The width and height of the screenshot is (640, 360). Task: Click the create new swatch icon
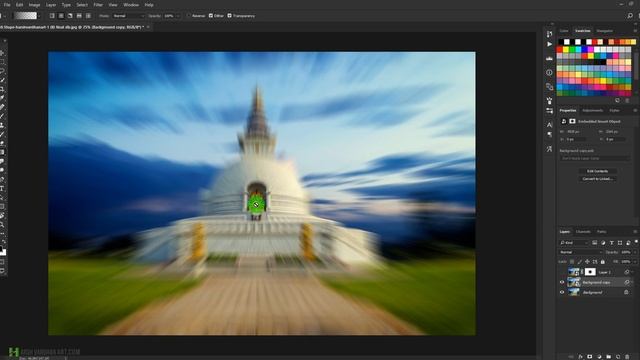click(617, 100)
